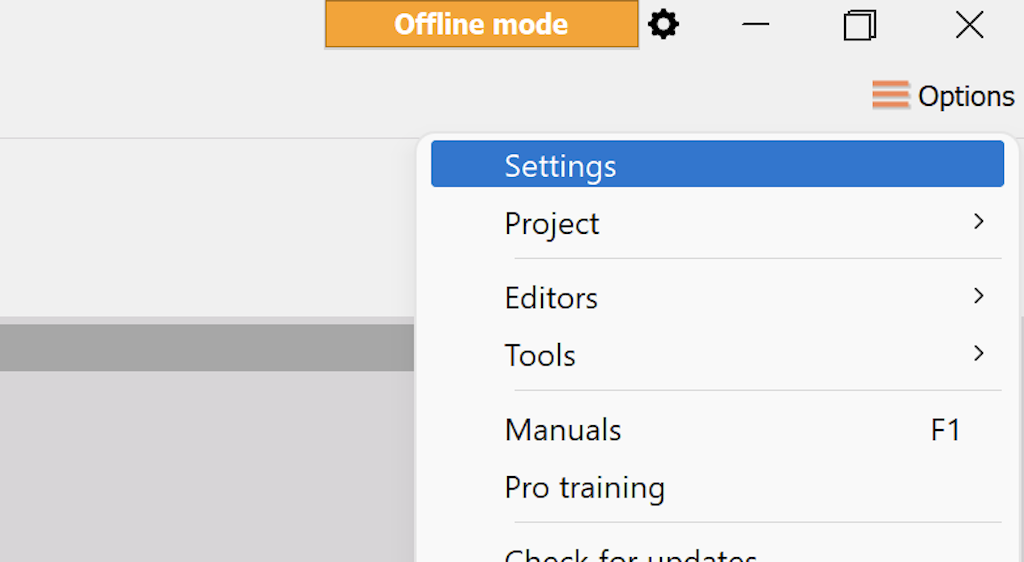This screenshot has width=1024, height=562.
Task: Open the Tools submenu
Action: point(717,355)
